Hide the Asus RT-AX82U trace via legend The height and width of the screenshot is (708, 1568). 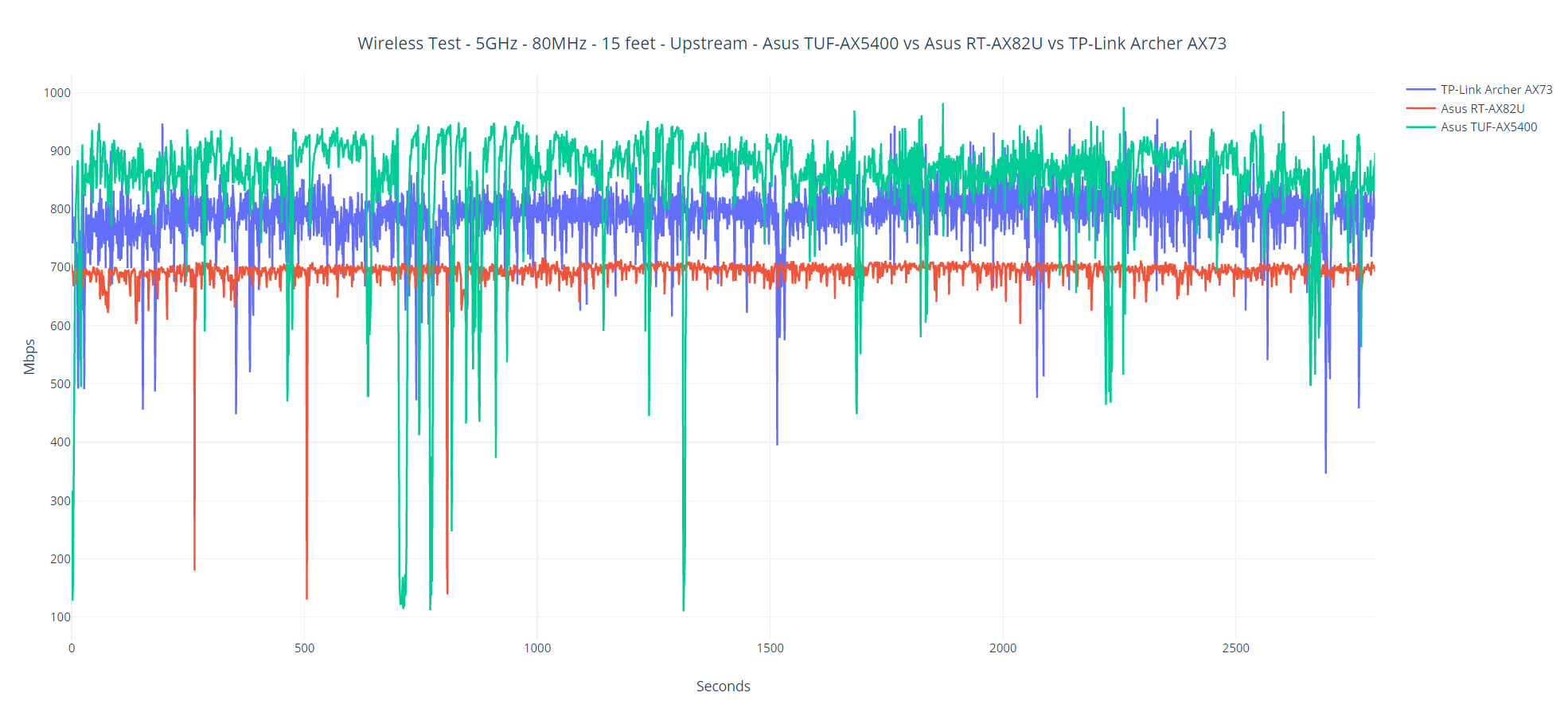click(1482, 109)
